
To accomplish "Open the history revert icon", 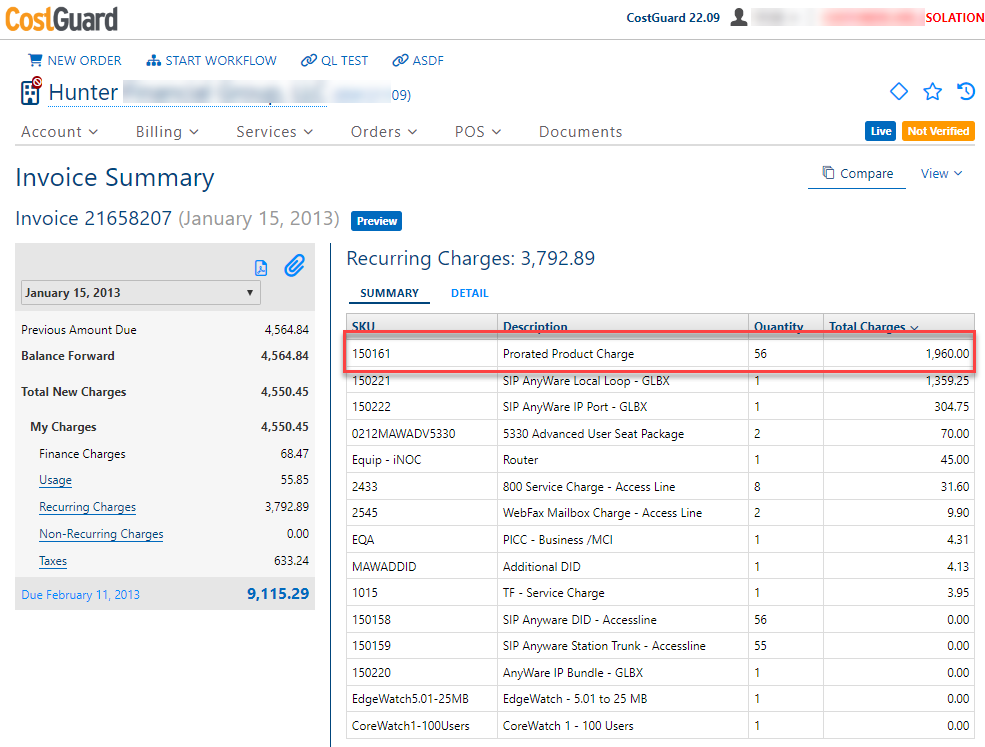I will (x=966, y=91).
